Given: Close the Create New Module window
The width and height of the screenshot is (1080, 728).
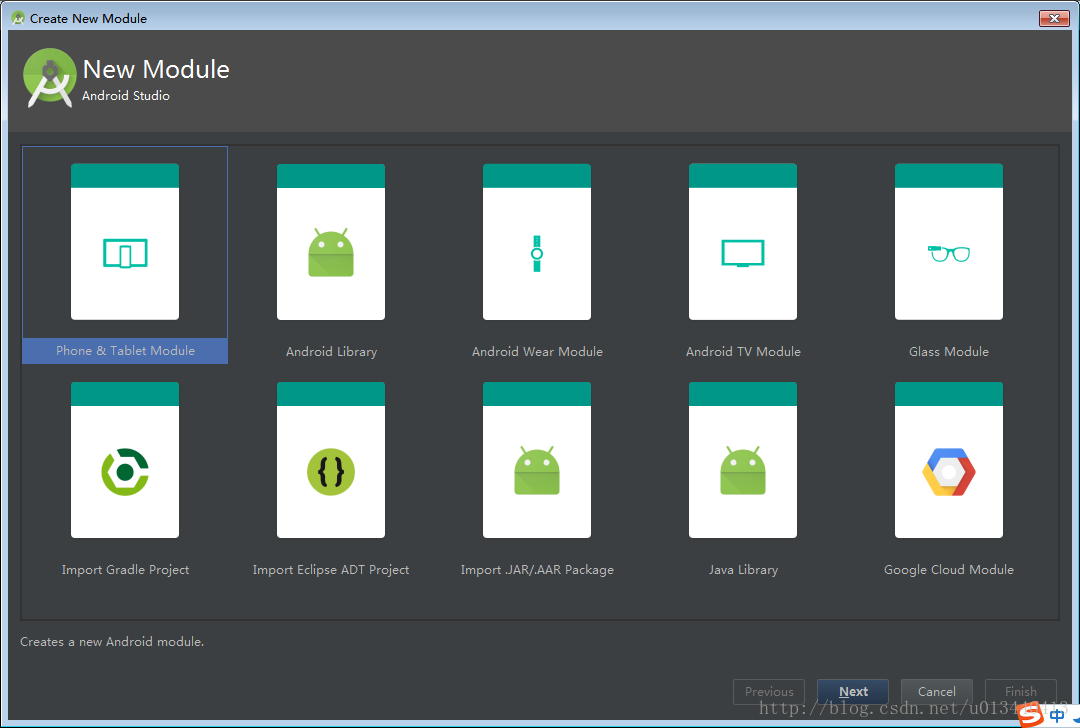Looking at the screenshot, I should pyautogui.click(x=1054, y=18).
